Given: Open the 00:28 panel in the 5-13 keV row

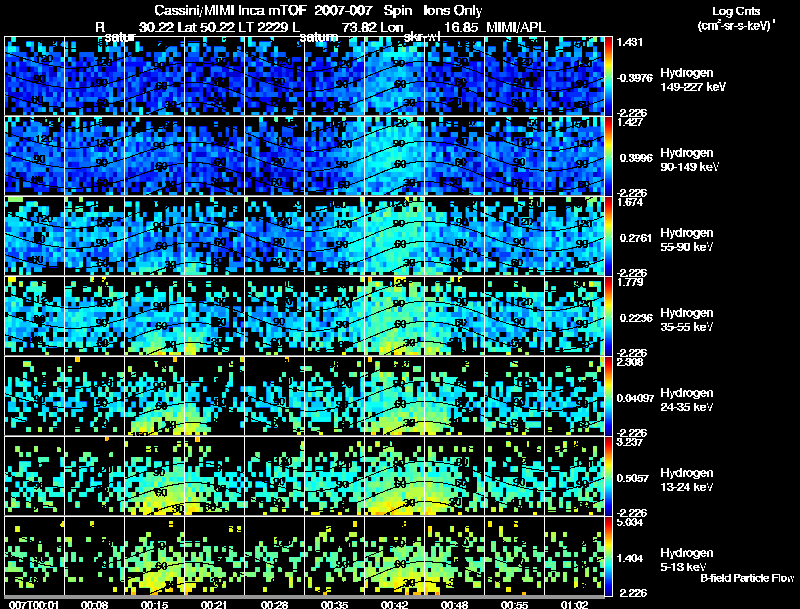Looking at the screenshot, I should pyautogui.click(x=274, y=556).
